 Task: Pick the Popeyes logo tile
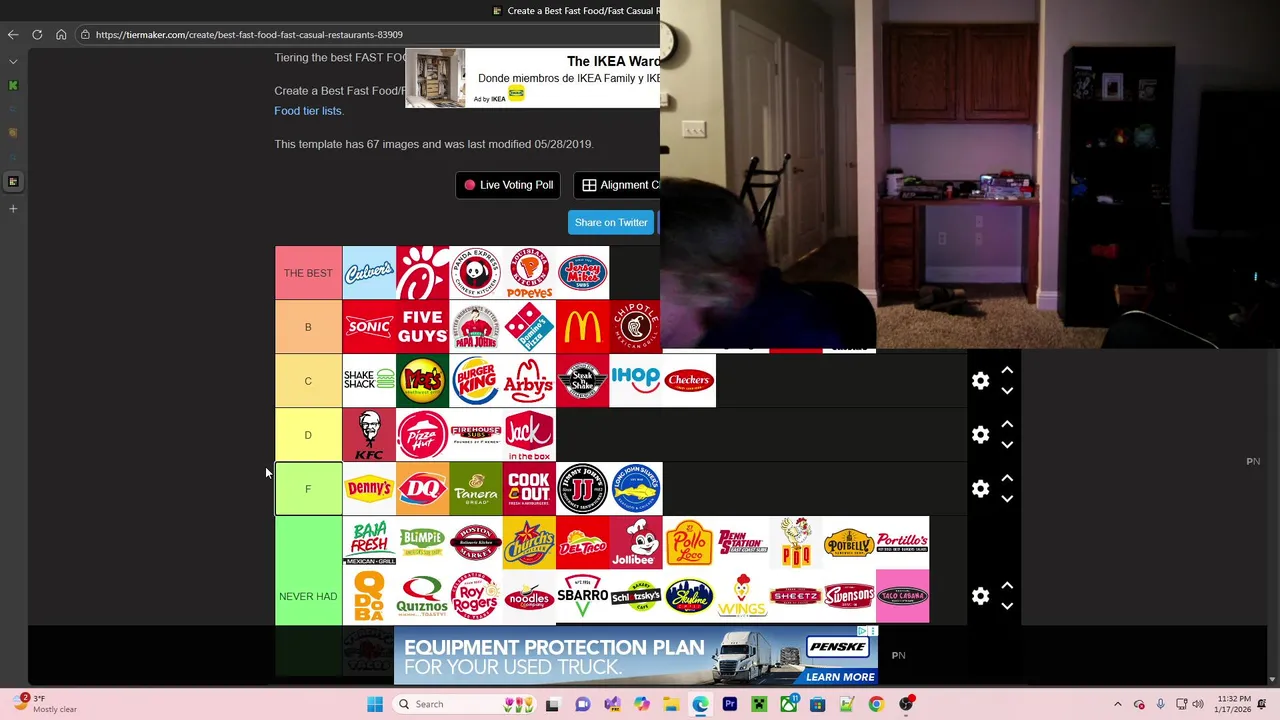click(x=529, y=273)
